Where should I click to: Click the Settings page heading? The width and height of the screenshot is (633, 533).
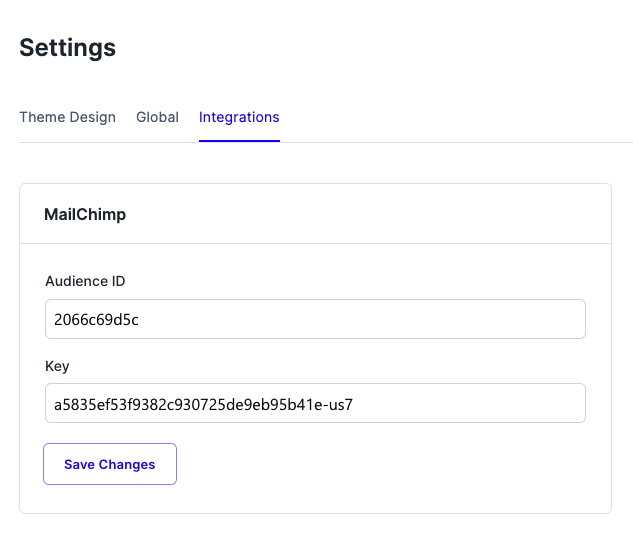[x=68, y=47]
